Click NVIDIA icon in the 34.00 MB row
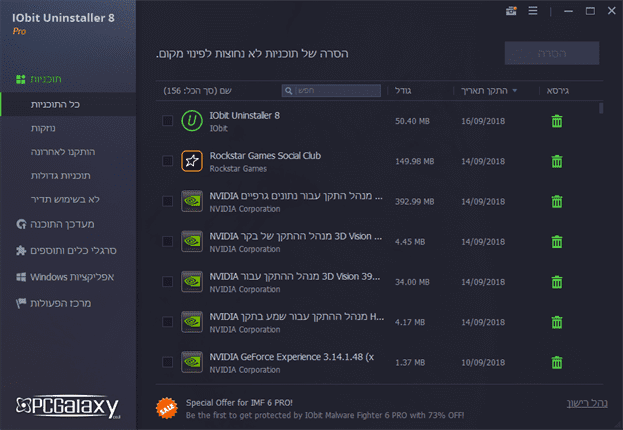This screenshot has height=430, width=623. click(x=192, y=282)
